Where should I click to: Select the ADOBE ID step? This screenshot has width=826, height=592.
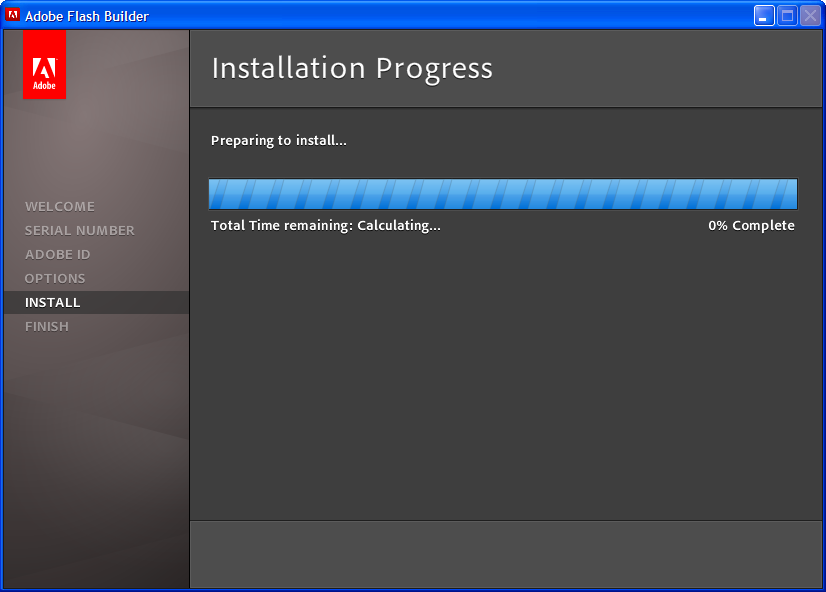point(57,254)
